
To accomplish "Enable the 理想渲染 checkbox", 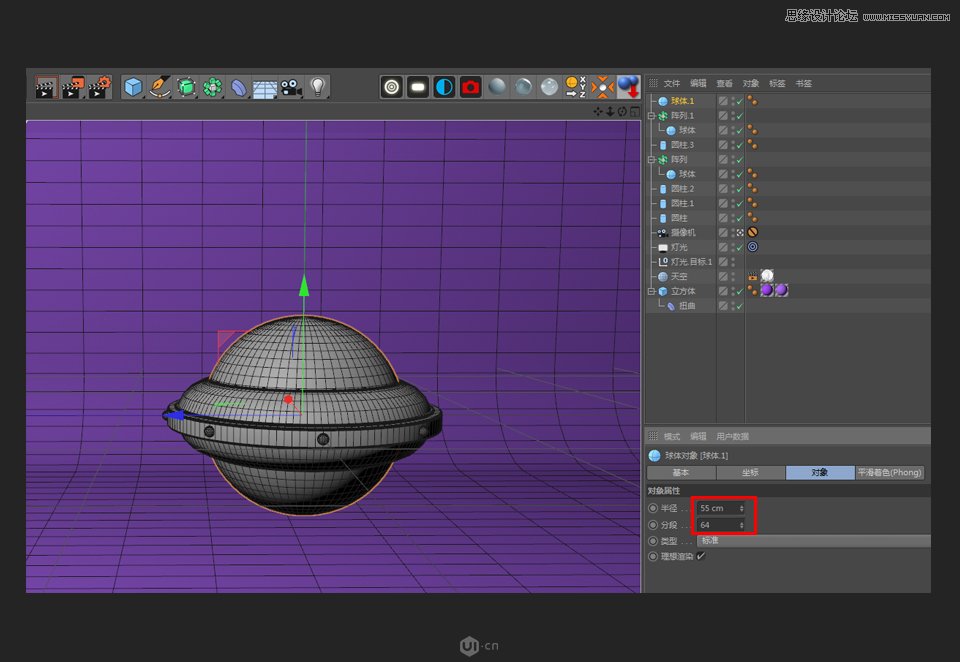I will [699, 556].
